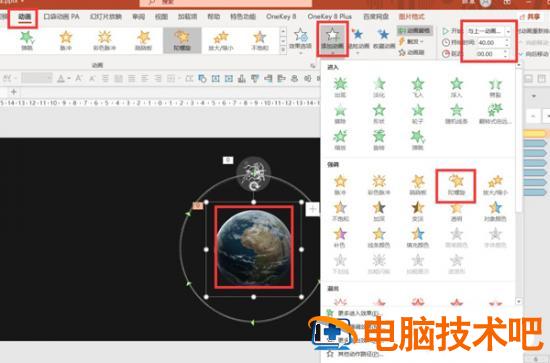Viewport: 550px width, 363px height.
Task: Click the duration field showing 40.00
Action: point(491,42)
